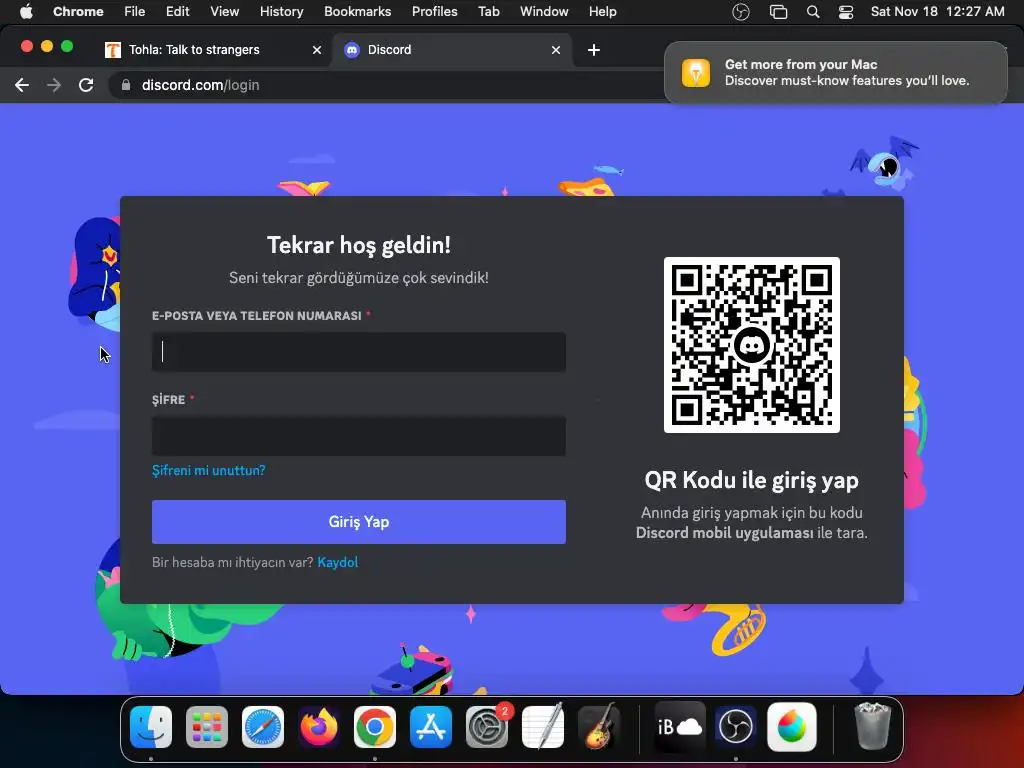Open the Edit menu

coord(177,11)
